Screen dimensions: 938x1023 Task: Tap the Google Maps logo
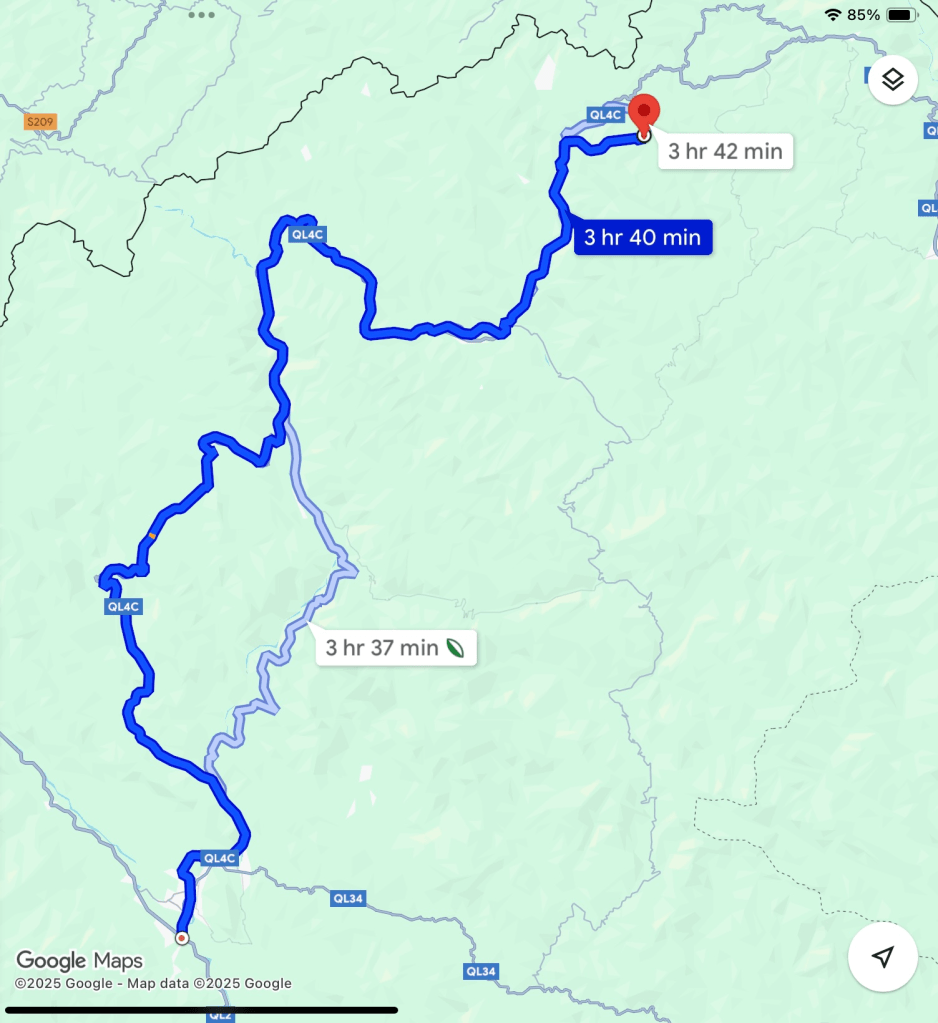80,960
